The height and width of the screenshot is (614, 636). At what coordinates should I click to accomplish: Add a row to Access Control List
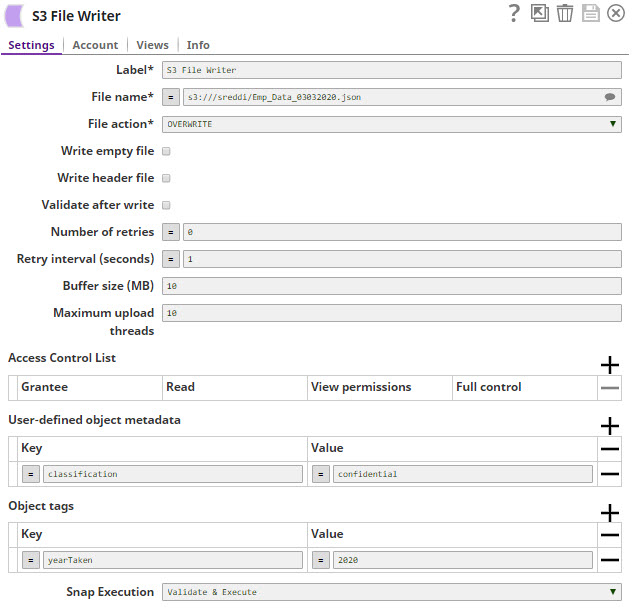[609, 365]
